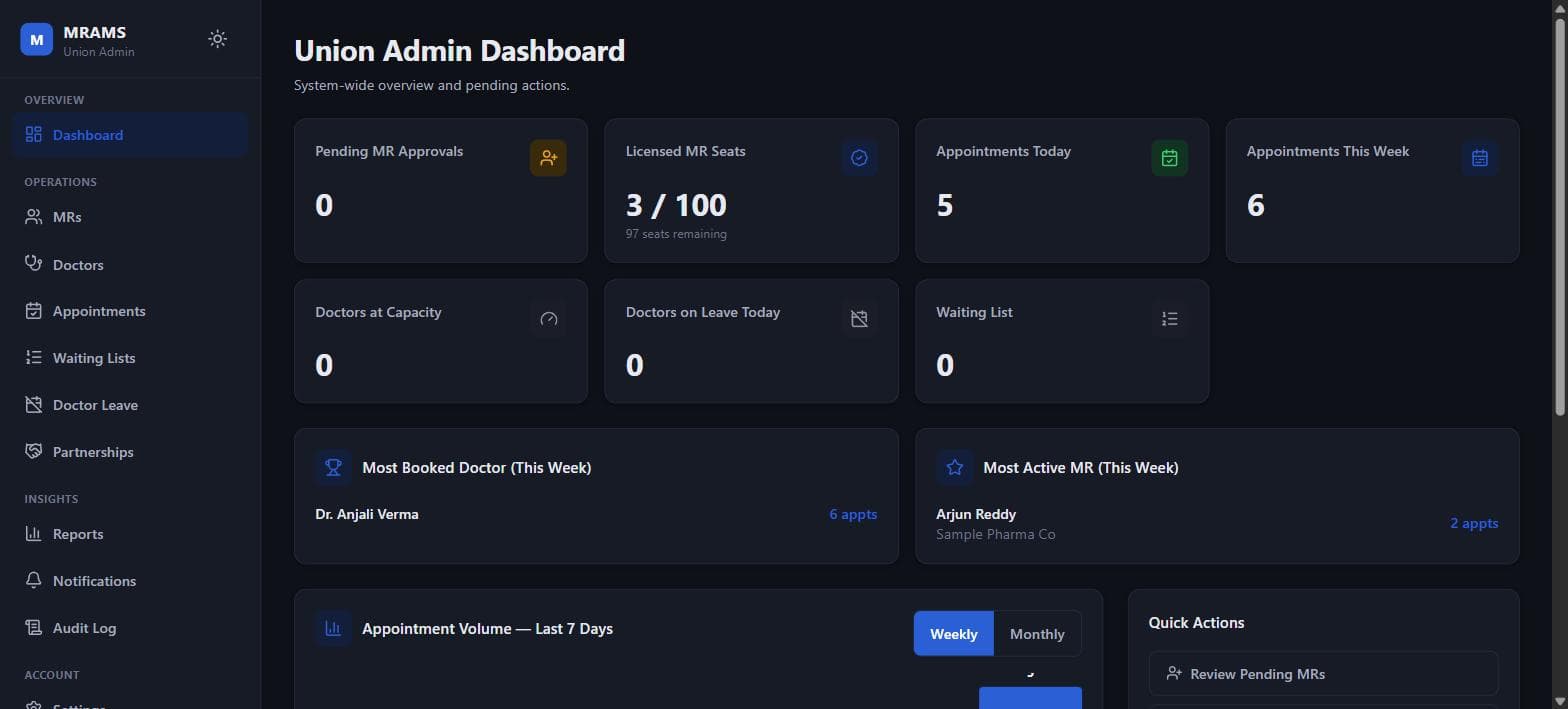The width and height of the screenshot is (1568, 709).
Task: Click the Pending MR Approvals card title
Action: point(389,151)
